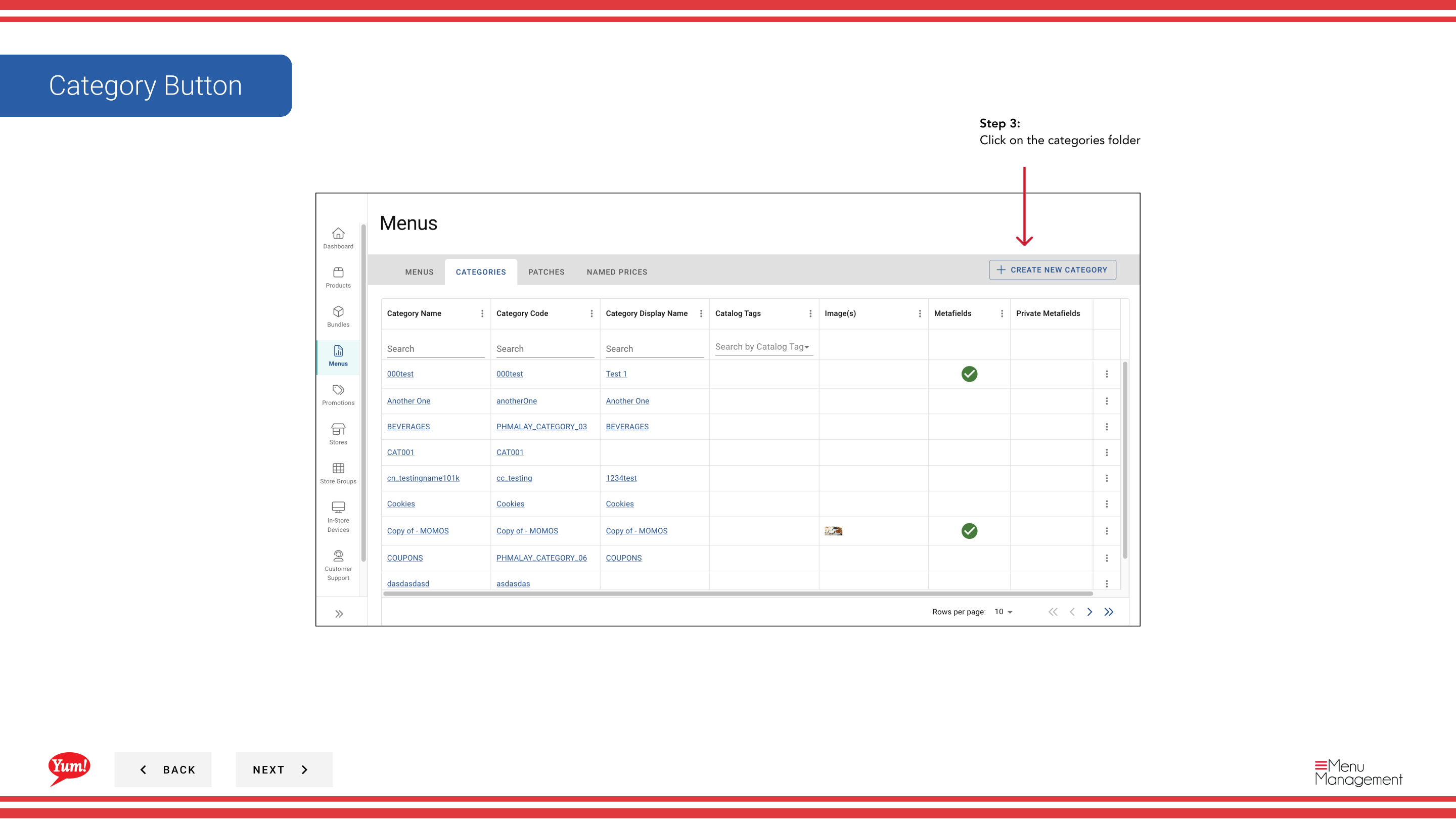Screen dimensions: 1456x819
Task: Switch to the CATEGORIES tab
Action: point(481,272)
